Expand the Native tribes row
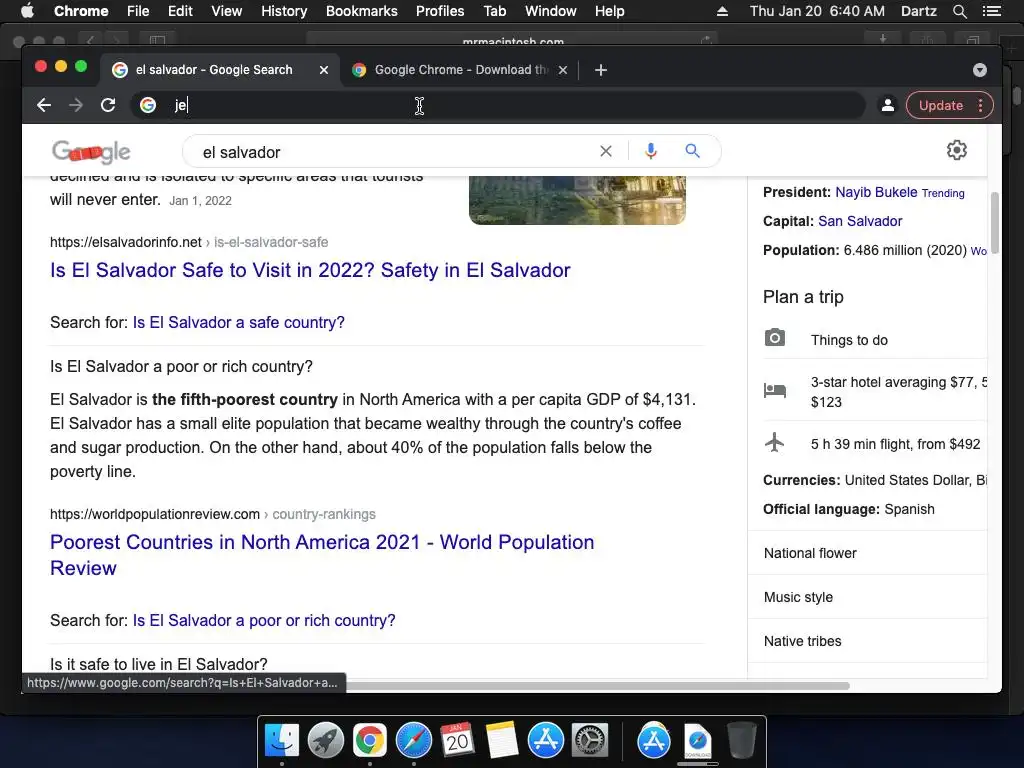This screenshot has width=1024, height=768. pyautogui.click(x=867, y=641)
